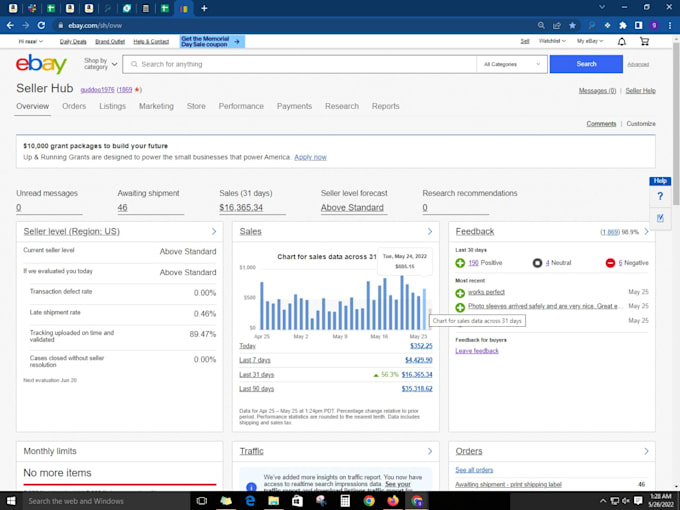Open the All Categories dropdown
This screenshot has width=680, height=510.
tap(512, 64)
